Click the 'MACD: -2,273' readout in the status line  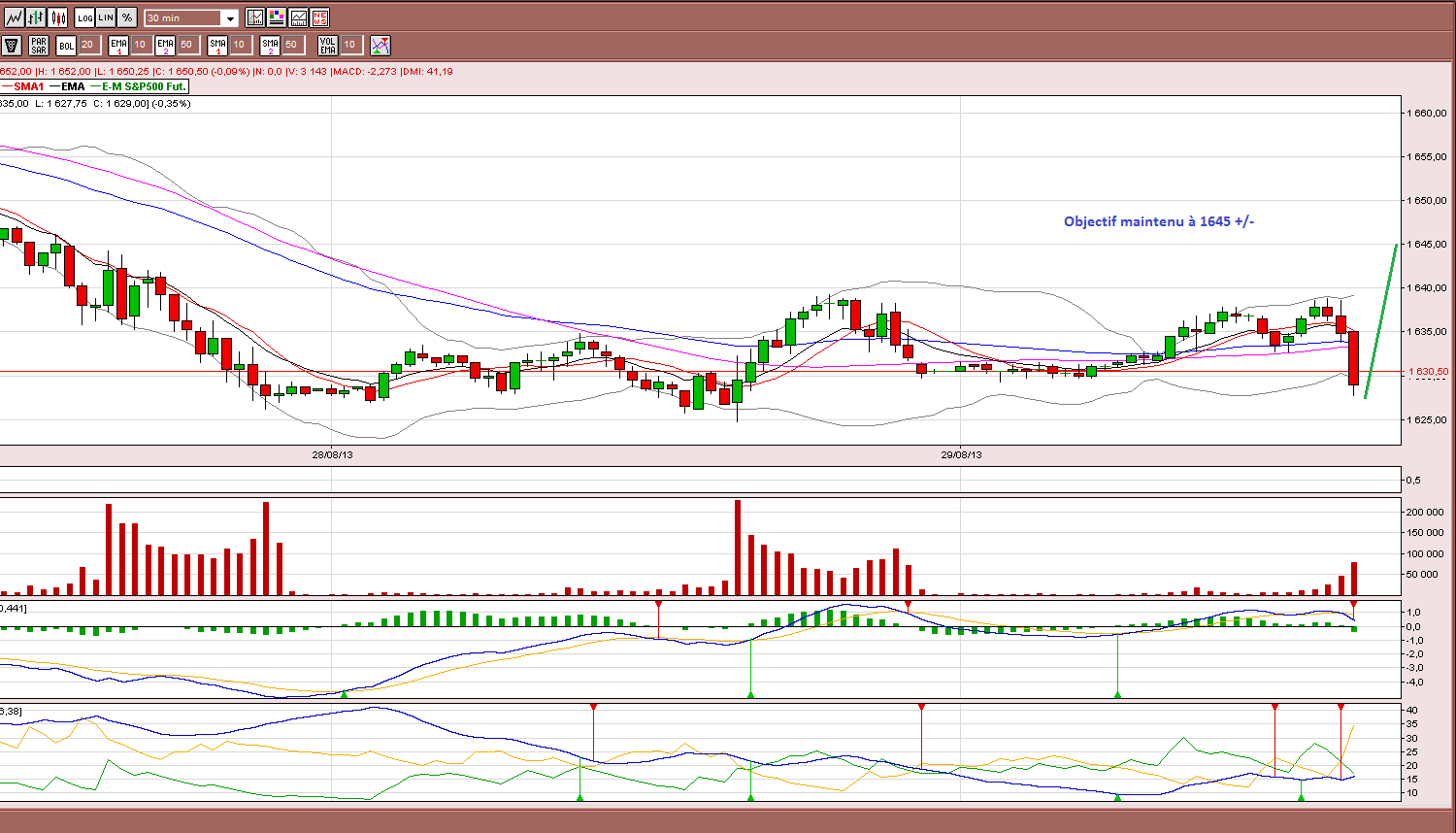tap(364, 71)
